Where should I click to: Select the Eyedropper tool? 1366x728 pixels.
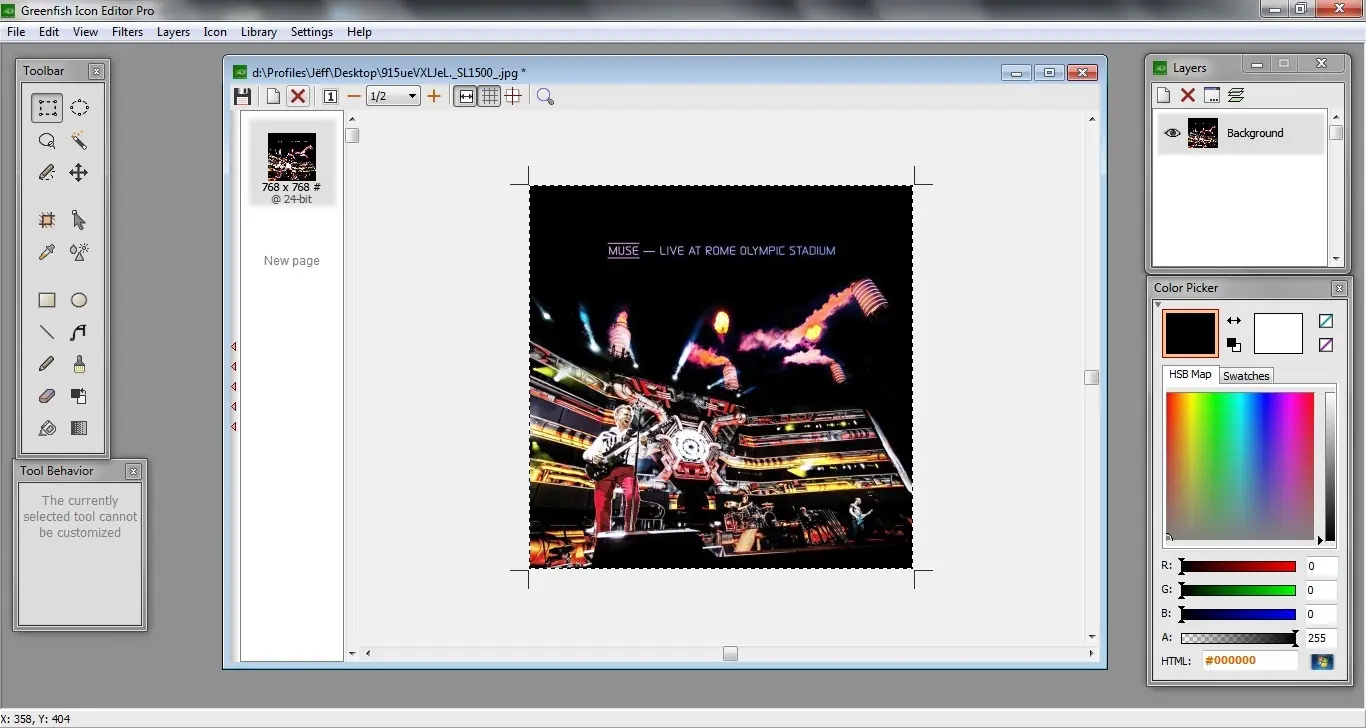(x=47, y=252)
